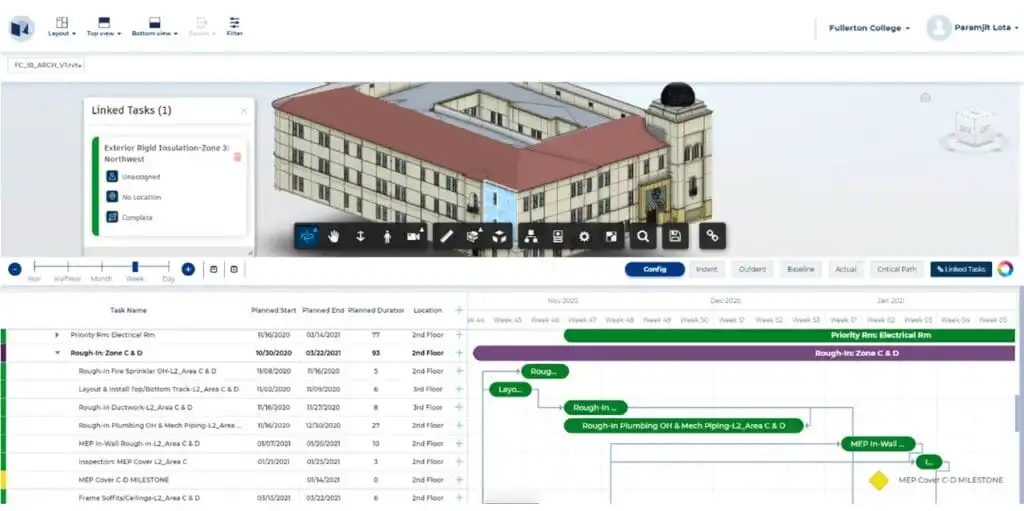Toggle the Actual schedule view
1024x511 pixels.
[x=846, y=269]
